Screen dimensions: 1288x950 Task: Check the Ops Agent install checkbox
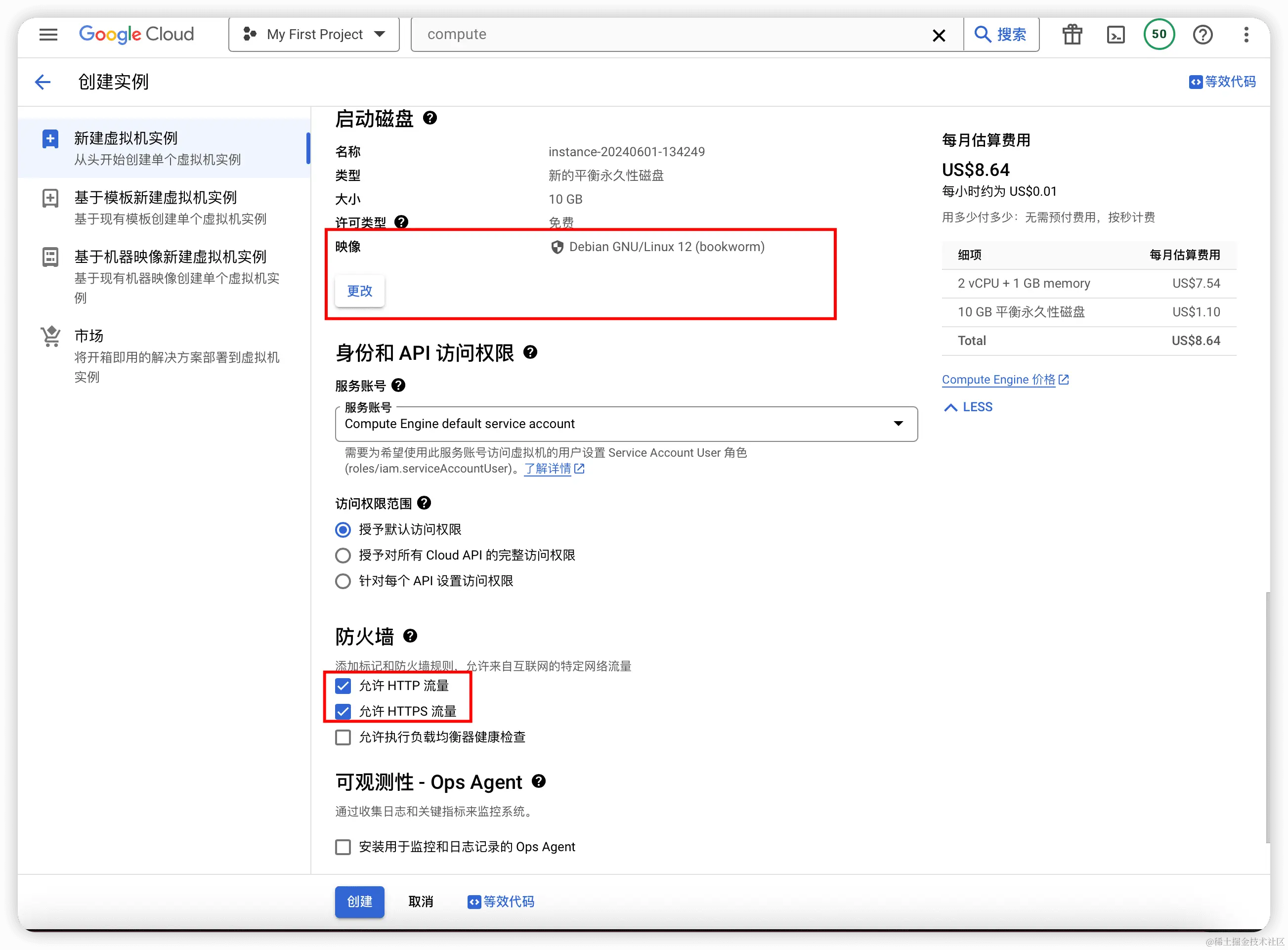[x=343, y=847]
